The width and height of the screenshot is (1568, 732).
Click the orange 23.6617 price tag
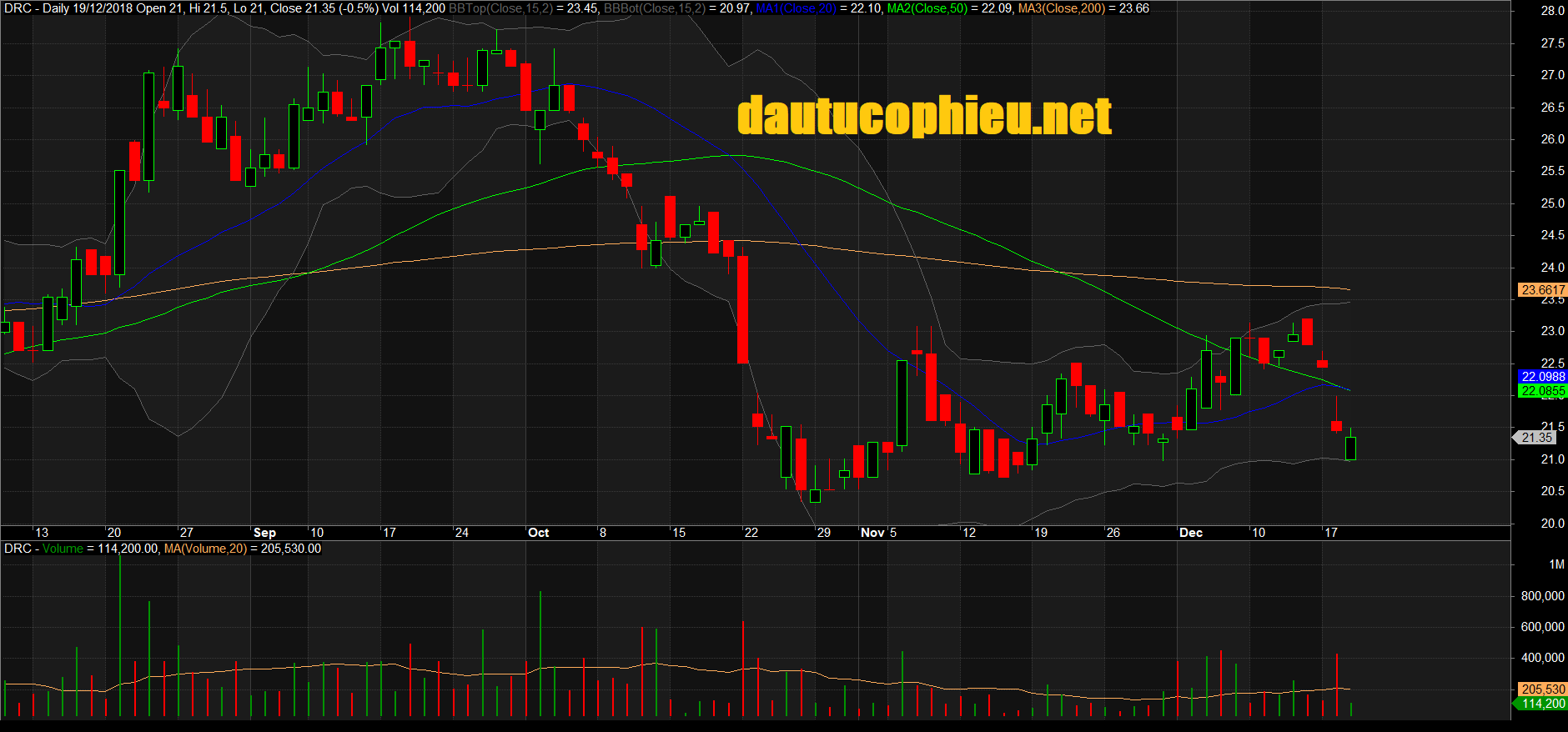(x=1543, y=290)
